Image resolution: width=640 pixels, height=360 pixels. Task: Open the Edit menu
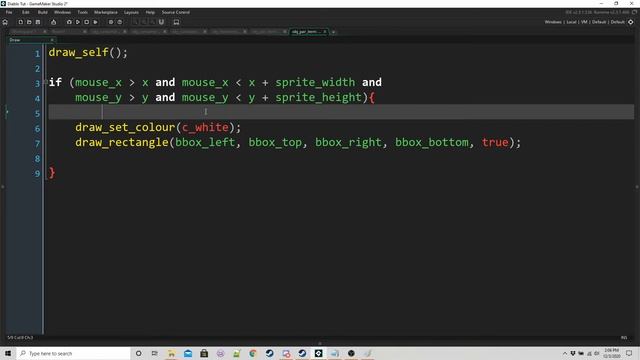tap(26, 12)
